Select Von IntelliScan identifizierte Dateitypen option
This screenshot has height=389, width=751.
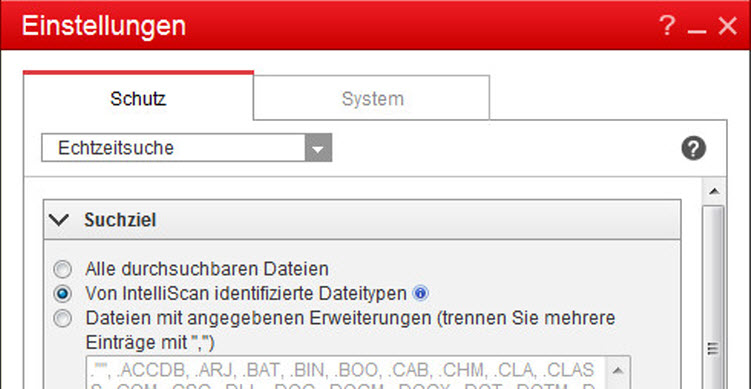coord(62,294)
